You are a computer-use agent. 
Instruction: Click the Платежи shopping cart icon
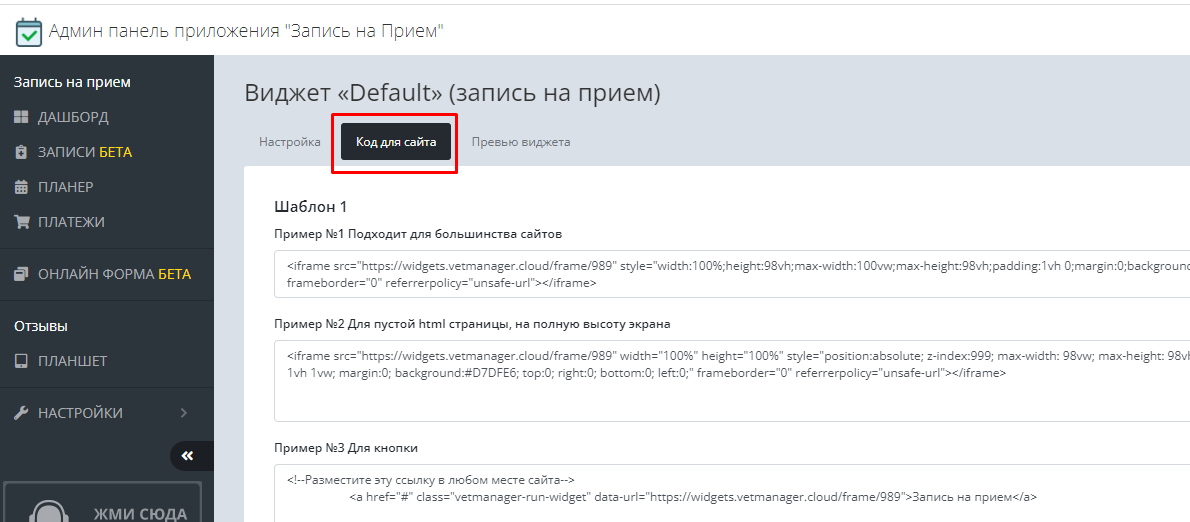[22, 222]
